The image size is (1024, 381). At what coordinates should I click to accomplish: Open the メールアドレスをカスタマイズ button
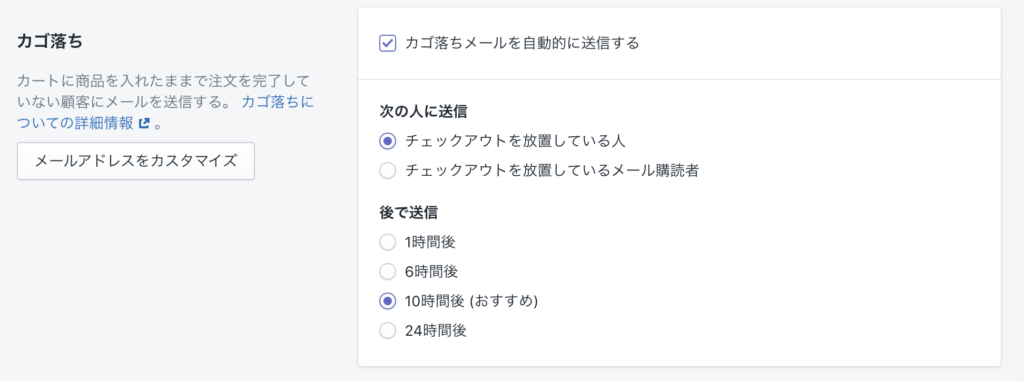[x=136, y=161]
